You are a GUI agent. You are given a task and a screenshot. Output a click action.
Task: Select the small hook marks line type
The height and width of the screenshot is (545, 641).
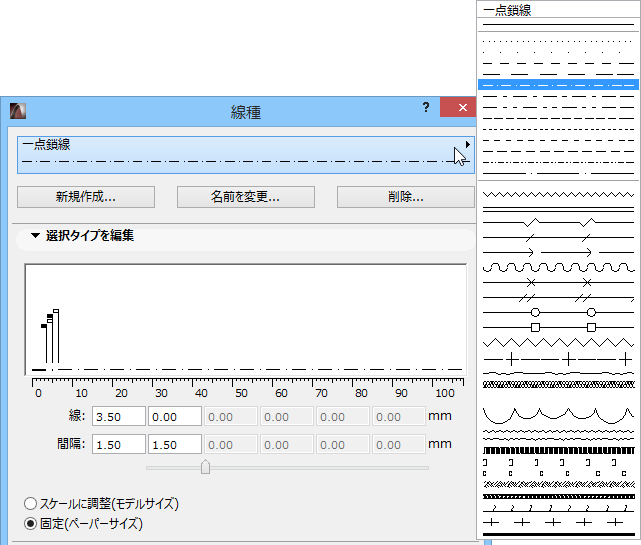(x=558, y=508)
